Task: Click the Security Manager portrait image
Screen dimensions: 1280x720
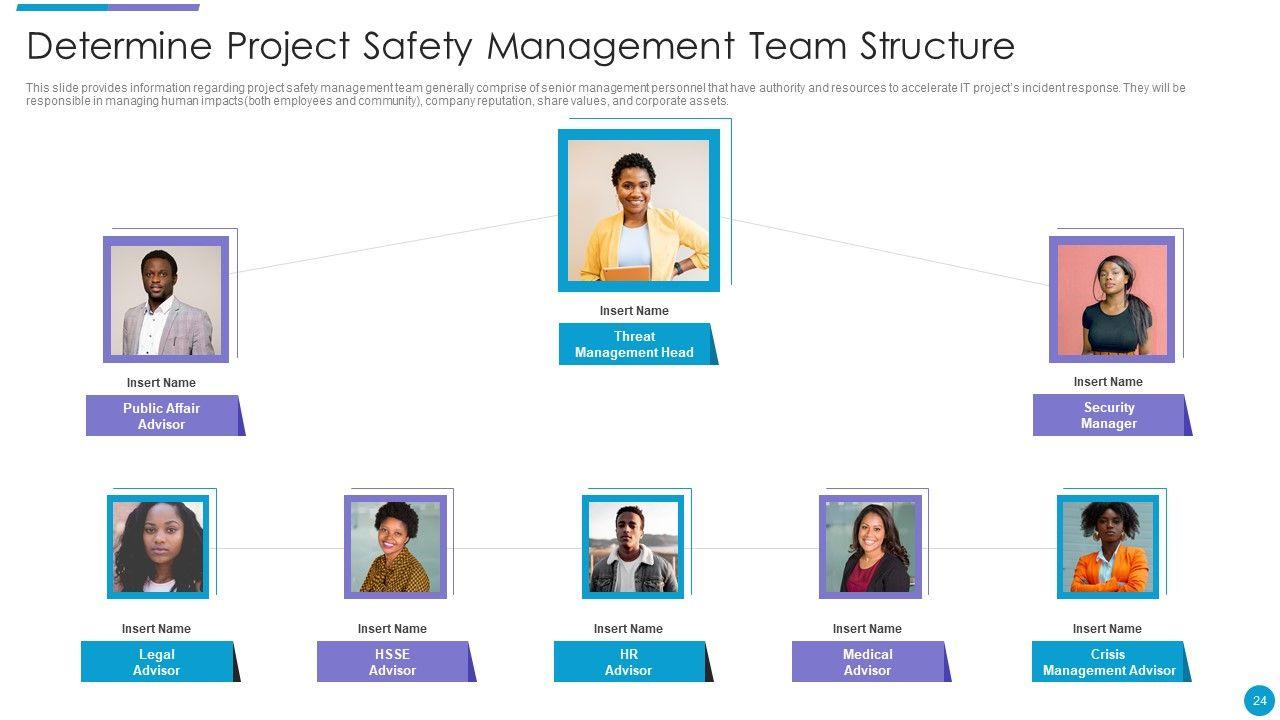Action: 1111,299
